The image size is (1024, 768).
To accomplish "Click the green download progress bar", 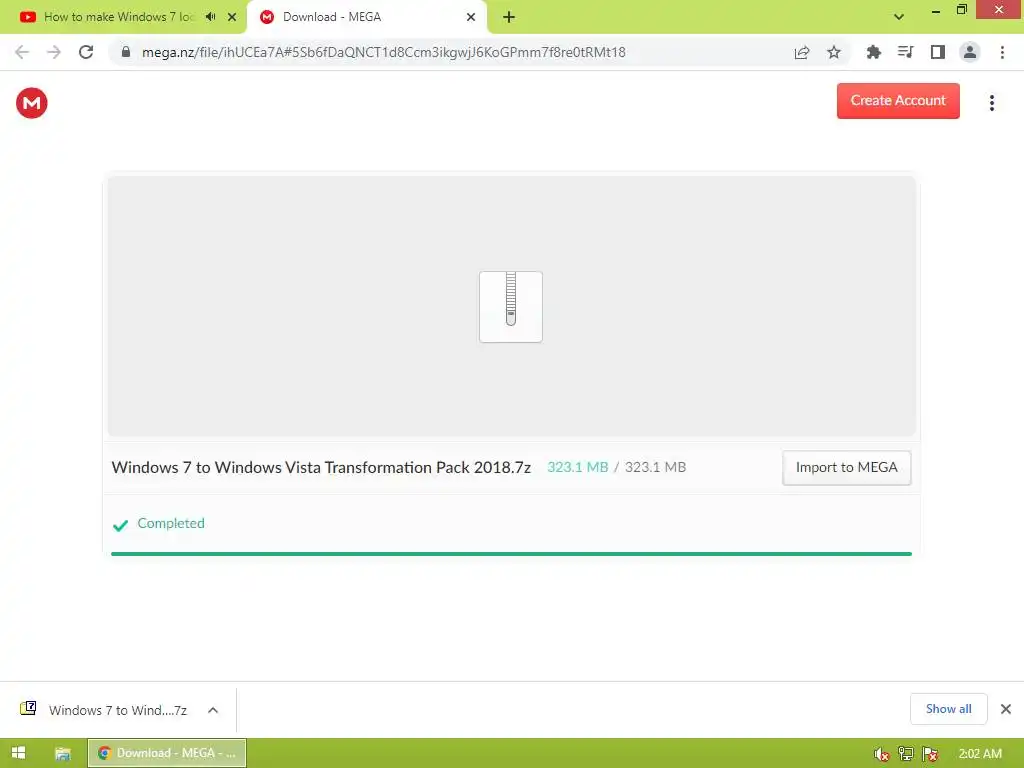I will 511,554.
